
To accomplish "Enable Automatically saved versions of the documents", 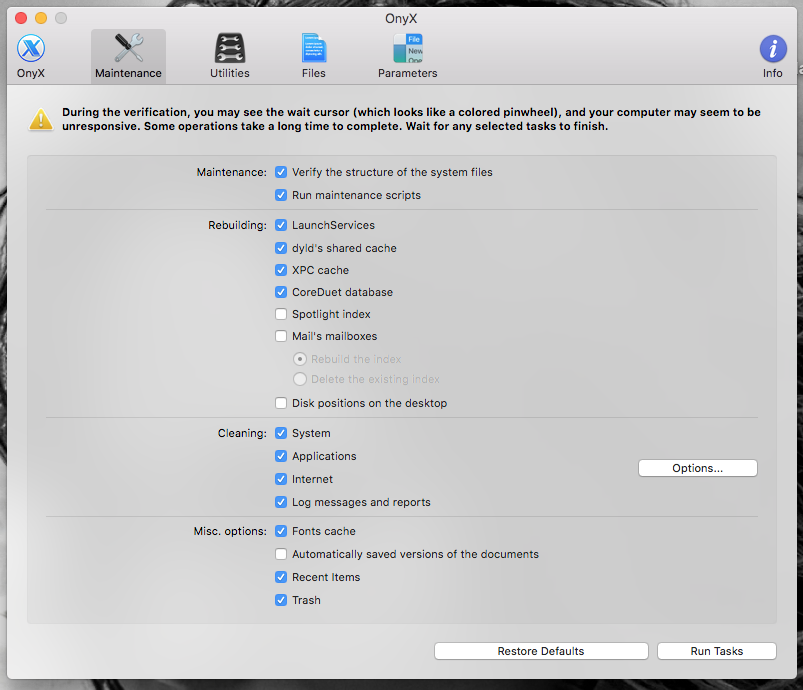I will [281, 554].
